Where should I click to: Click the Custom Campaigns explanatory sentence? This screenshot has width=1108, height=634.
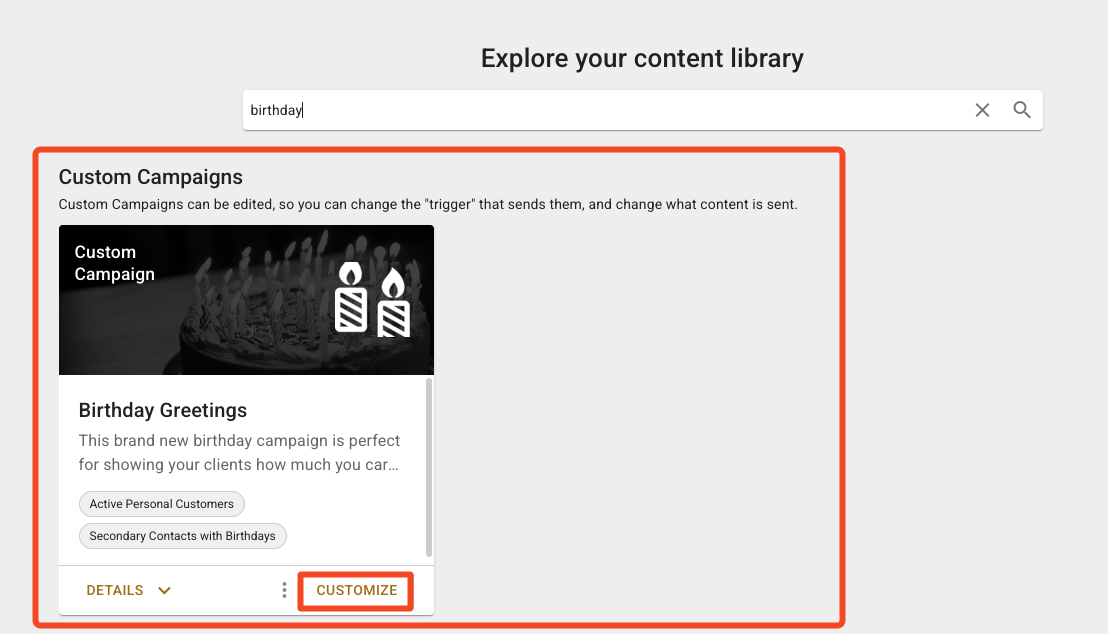tap(428, 204)
